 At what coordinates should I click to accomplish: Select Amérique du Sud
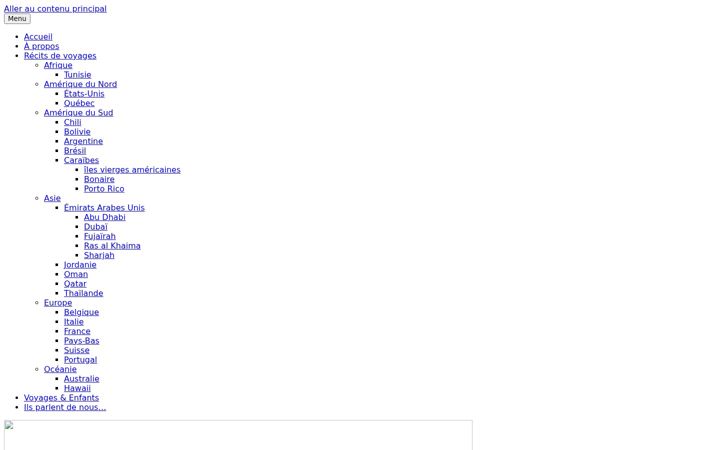coord(79,113)
